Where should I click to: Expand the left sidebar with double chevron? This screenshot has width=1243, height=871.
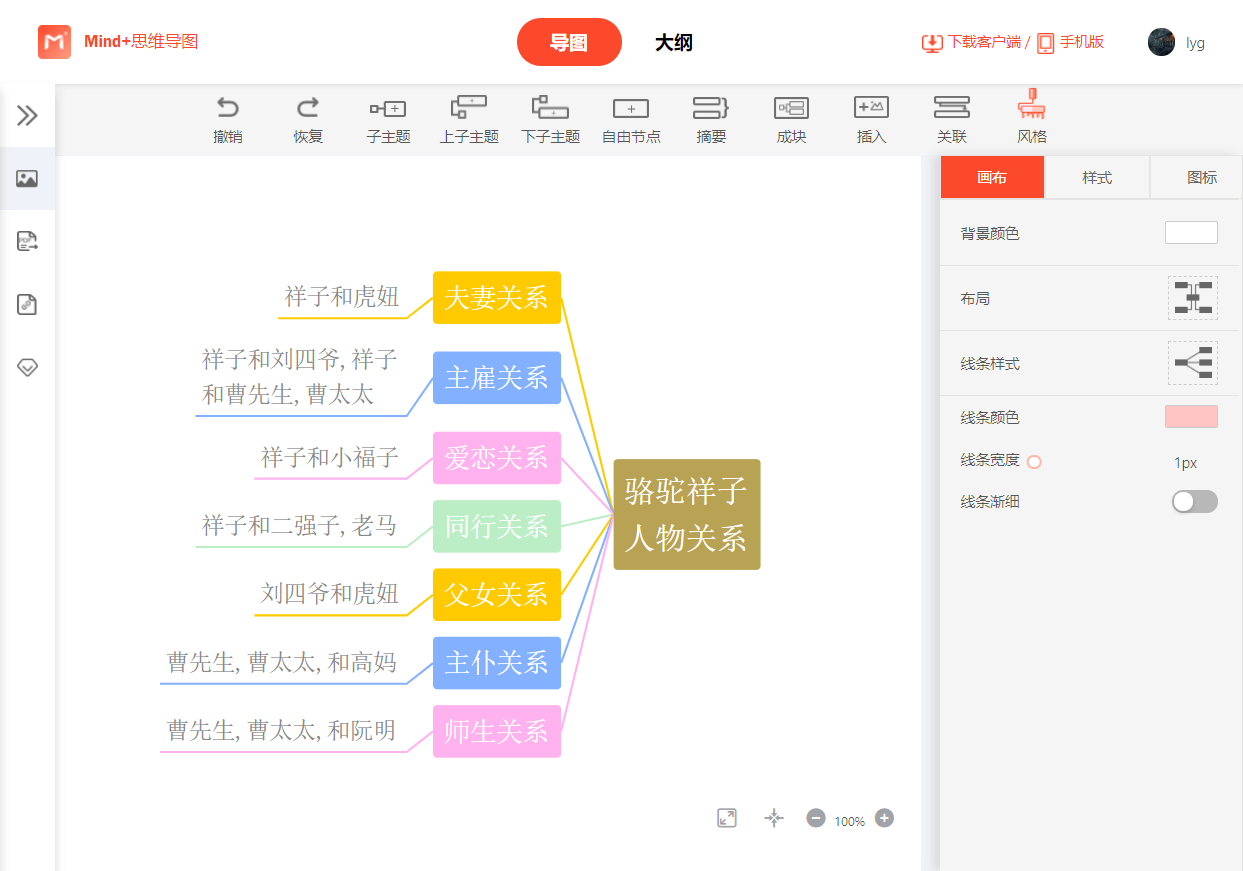[x=27, y=115]
